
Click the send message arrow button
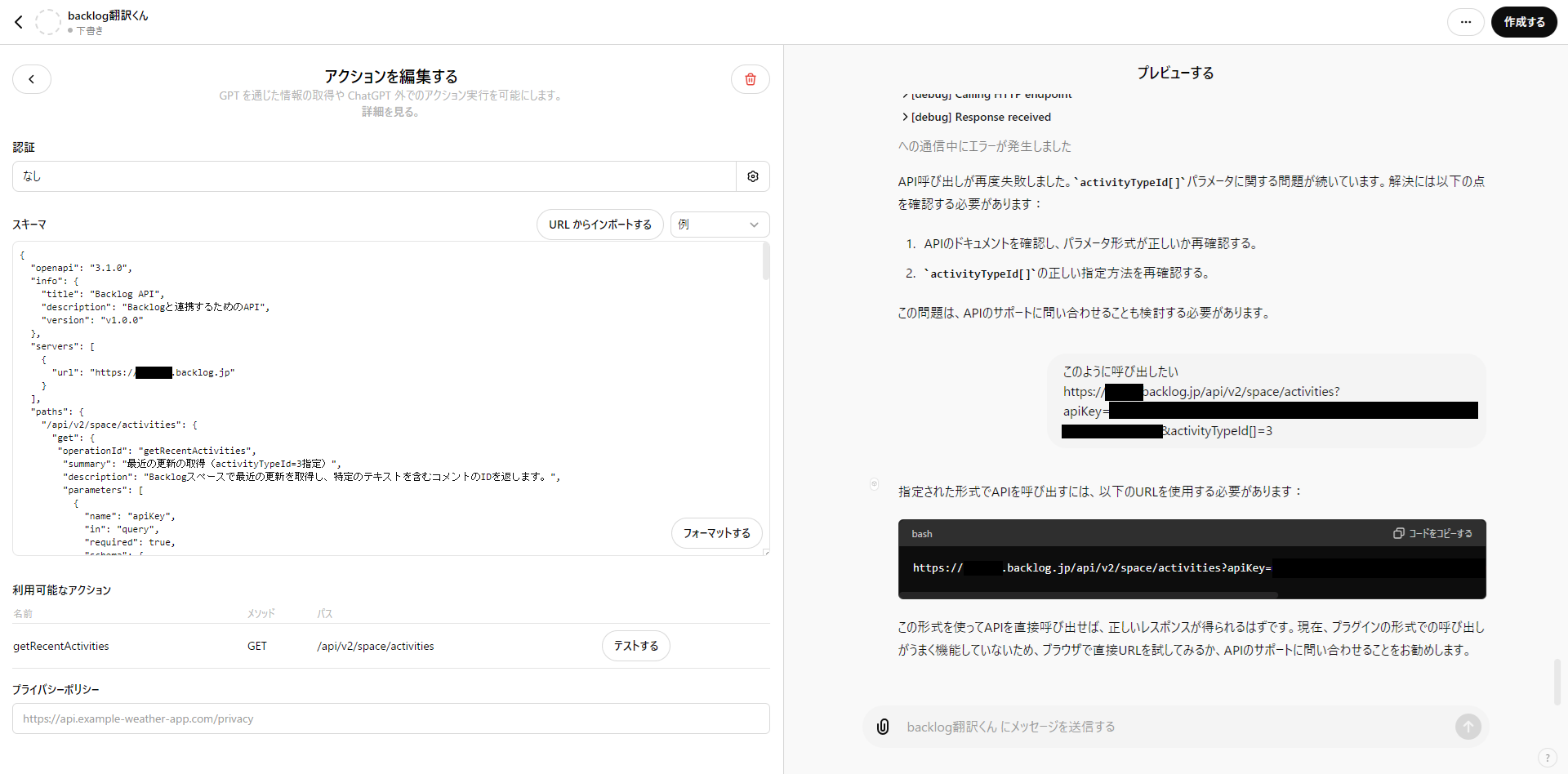(1468, 727)
